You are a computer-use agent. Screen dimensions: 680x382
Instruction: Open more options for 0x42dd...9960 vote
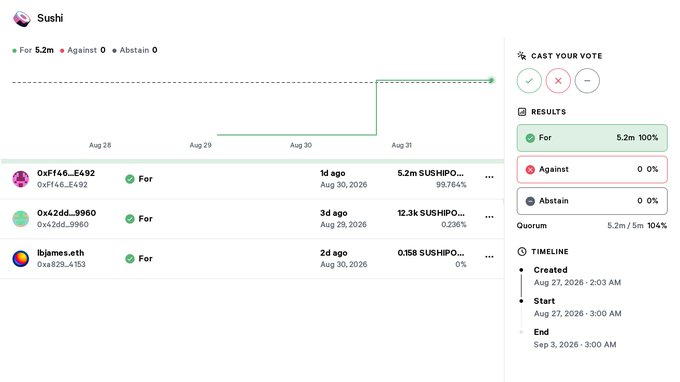489,217
